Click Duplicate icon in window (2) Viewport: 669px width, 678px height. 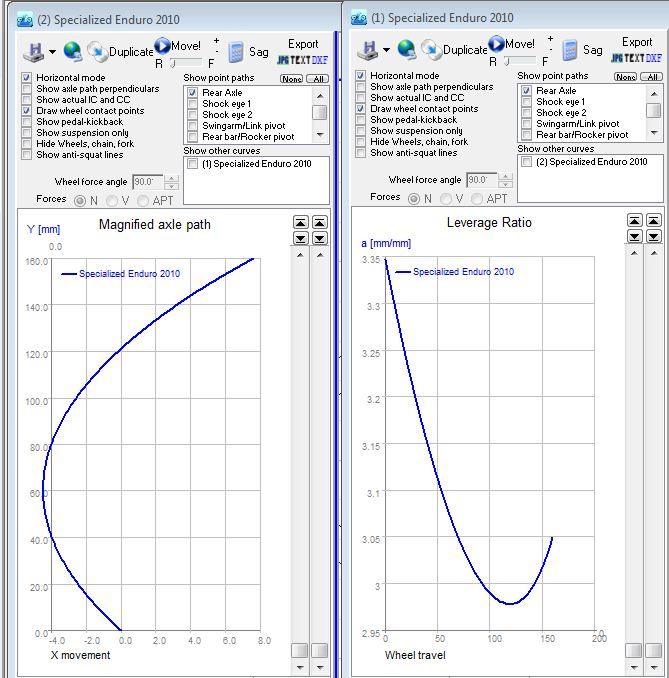coord(97,51)
